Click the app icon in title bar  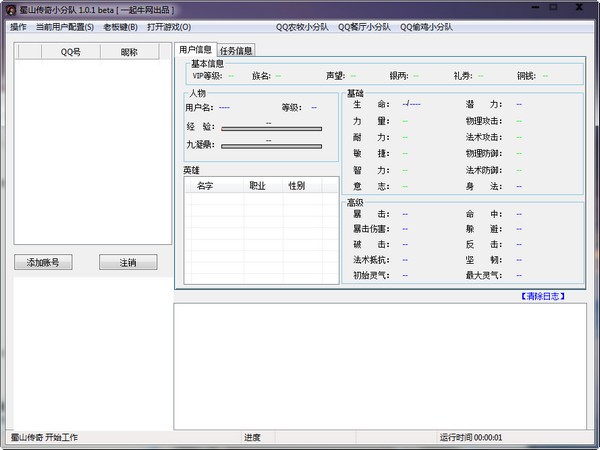tap(11, 10)
